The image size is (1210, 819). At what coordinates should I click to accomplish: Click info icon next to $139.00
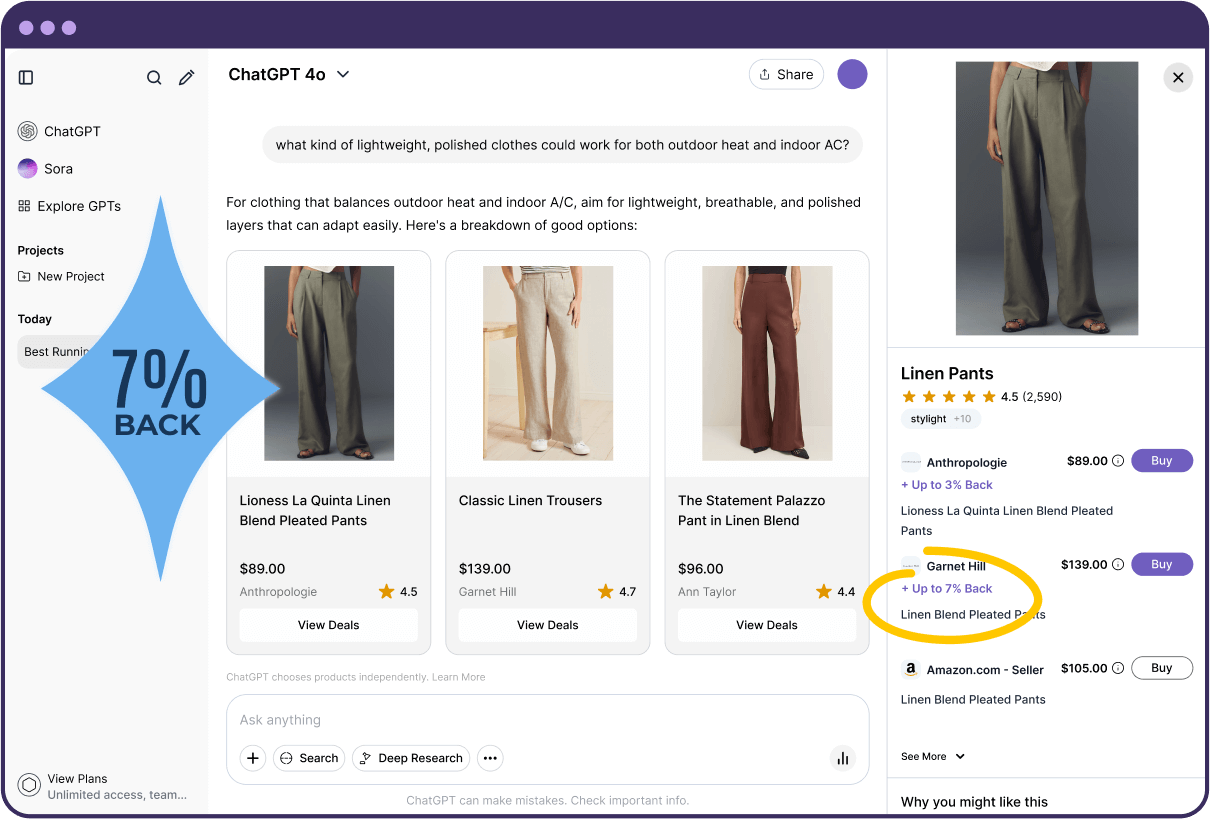(1118, 565)
